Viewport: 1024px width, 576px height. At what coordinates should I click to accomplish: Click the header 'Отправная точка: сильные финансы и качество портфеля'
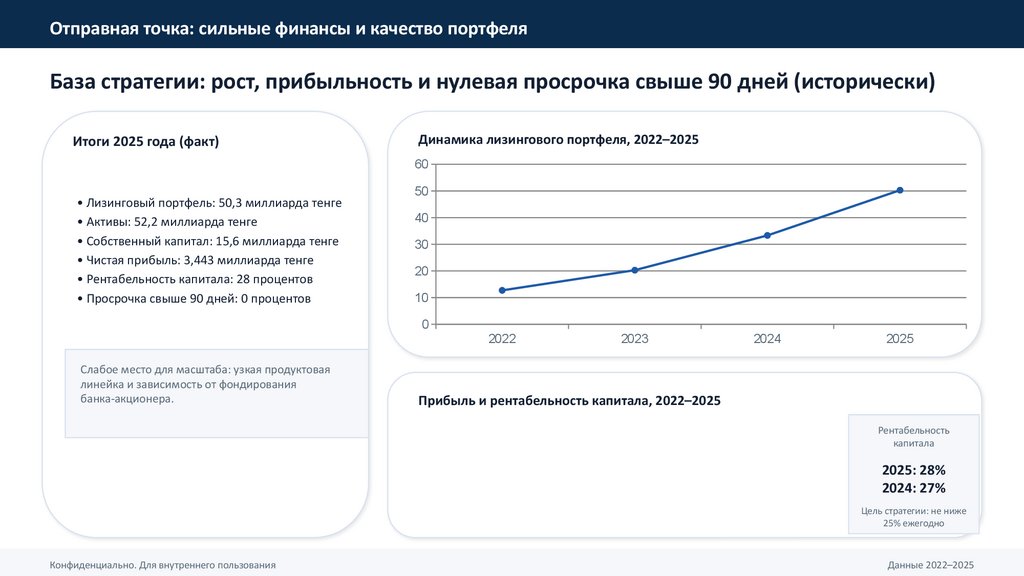pos(288,29)
